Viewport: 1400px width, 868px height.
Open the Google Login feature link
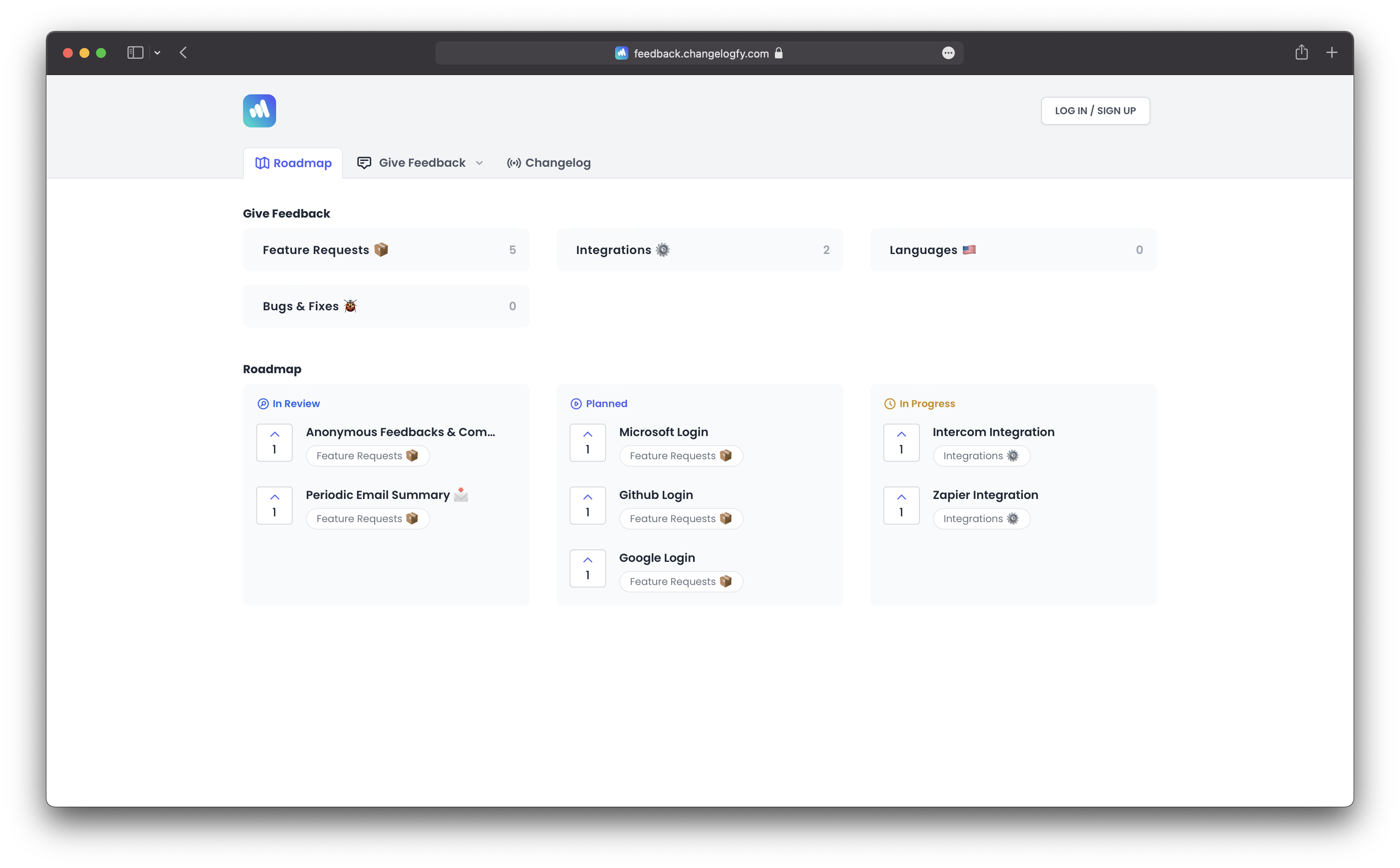(x=657, y=558)
